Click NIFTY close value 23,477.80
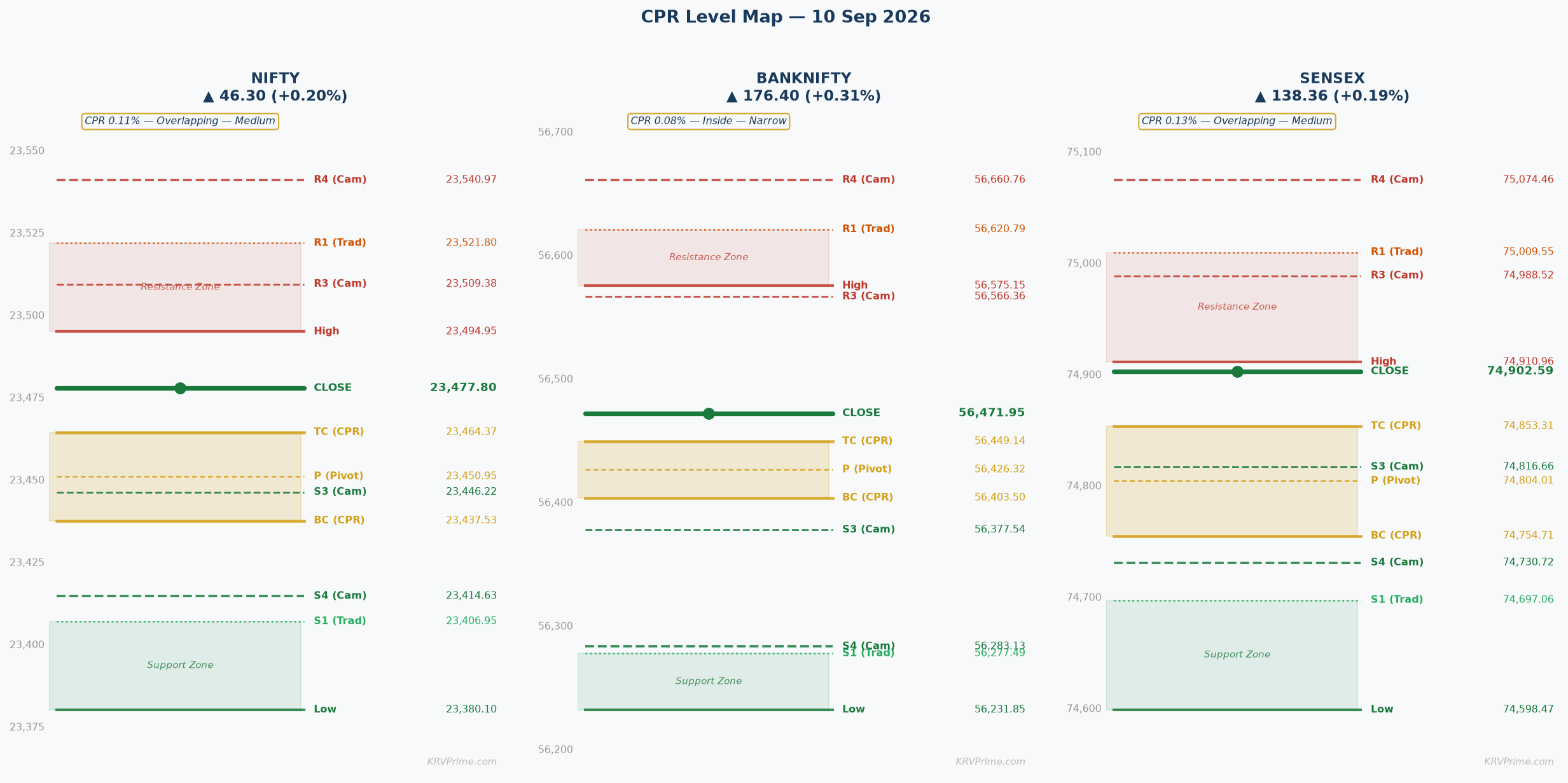 point(463,387)
